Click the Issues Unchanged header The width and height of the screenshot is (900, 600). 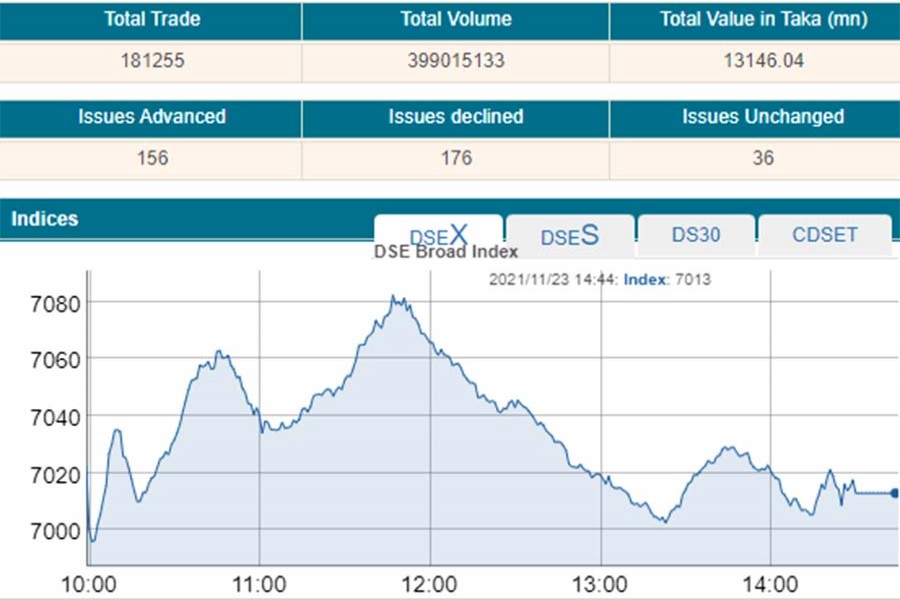[x=763, y=117]
